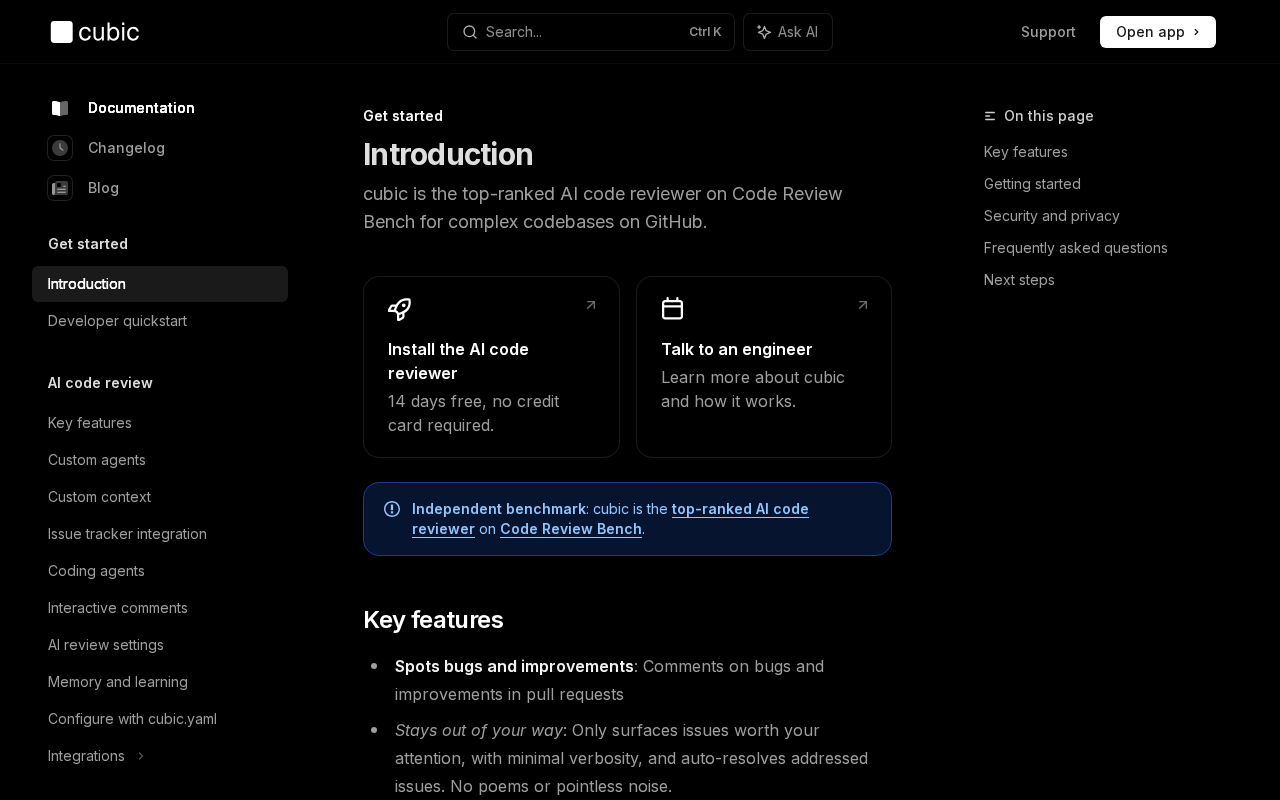Go to Developer quickstart page

pyautogui.click(x=117, y=321)
